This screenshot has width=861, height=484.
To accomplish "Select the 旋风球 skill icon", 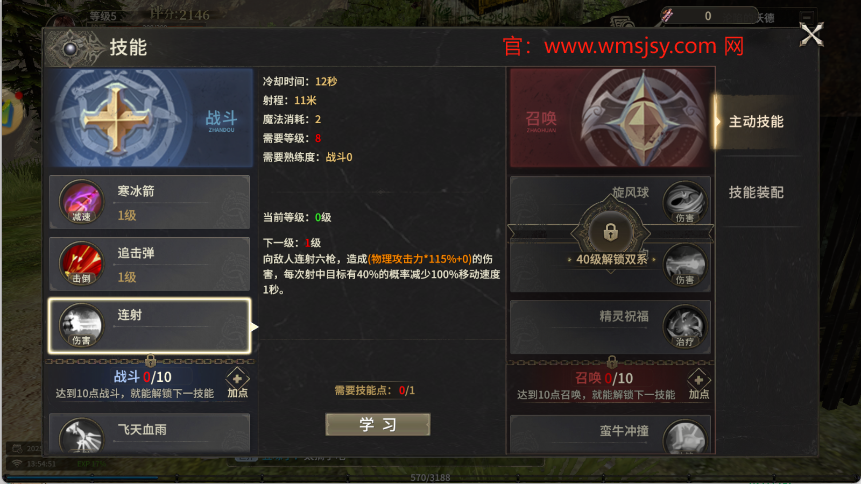I will coord(684,203).
